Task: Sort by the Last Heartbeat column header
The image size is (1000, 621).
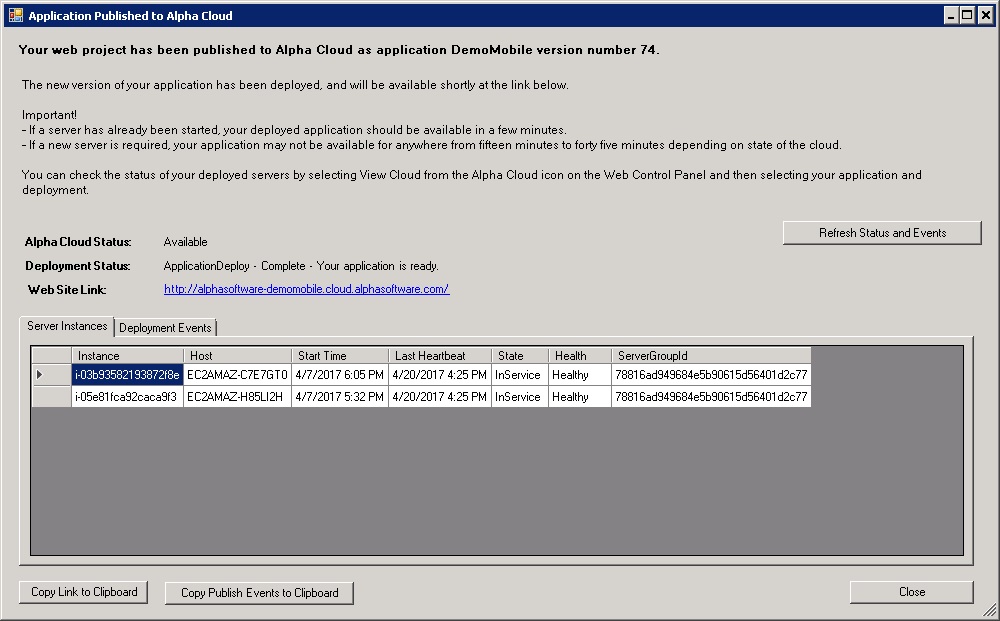Action: [x=440, y=356]
